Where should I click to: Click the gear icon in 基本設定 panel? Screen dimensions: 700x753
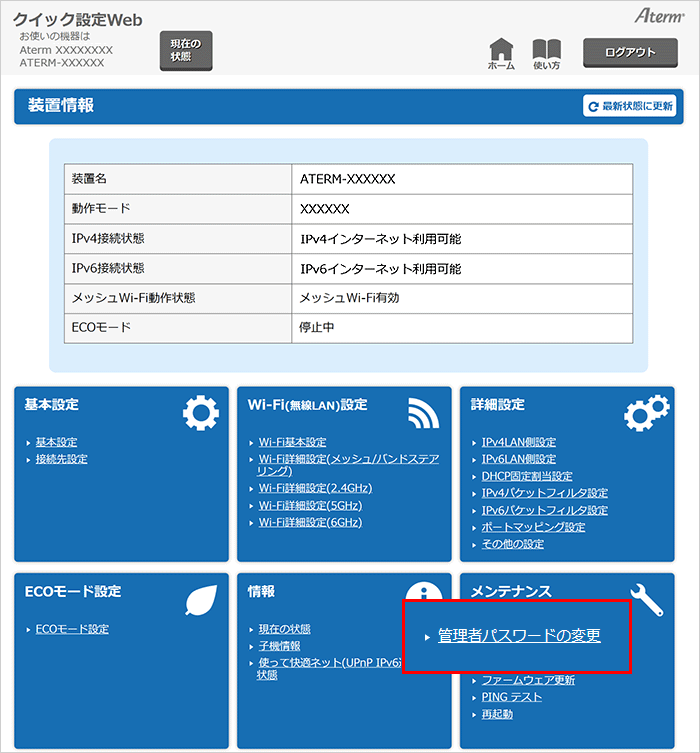click(x=200, y=412)
